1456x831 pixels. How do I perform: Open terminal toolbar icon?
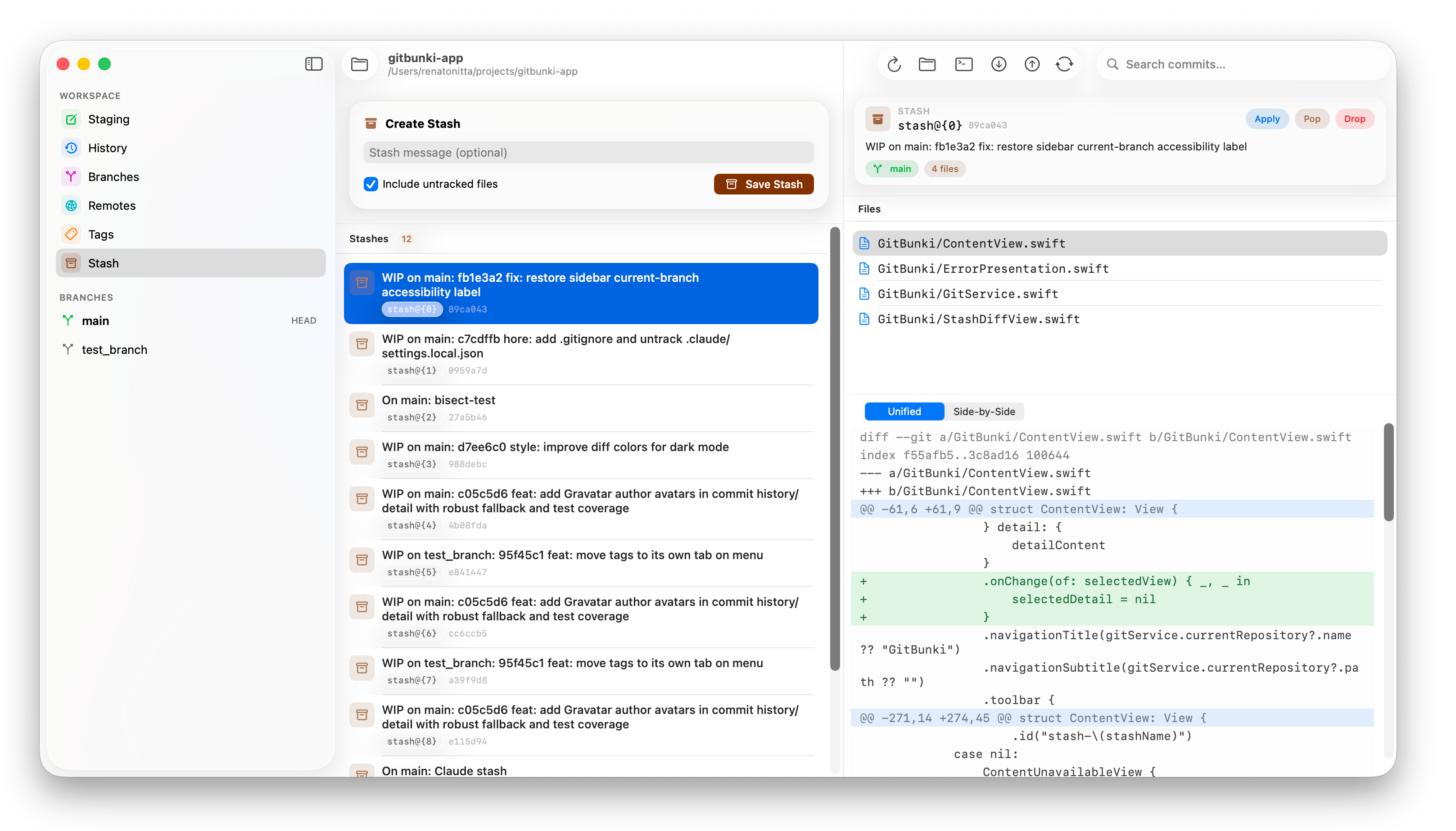tap(963, 64)
